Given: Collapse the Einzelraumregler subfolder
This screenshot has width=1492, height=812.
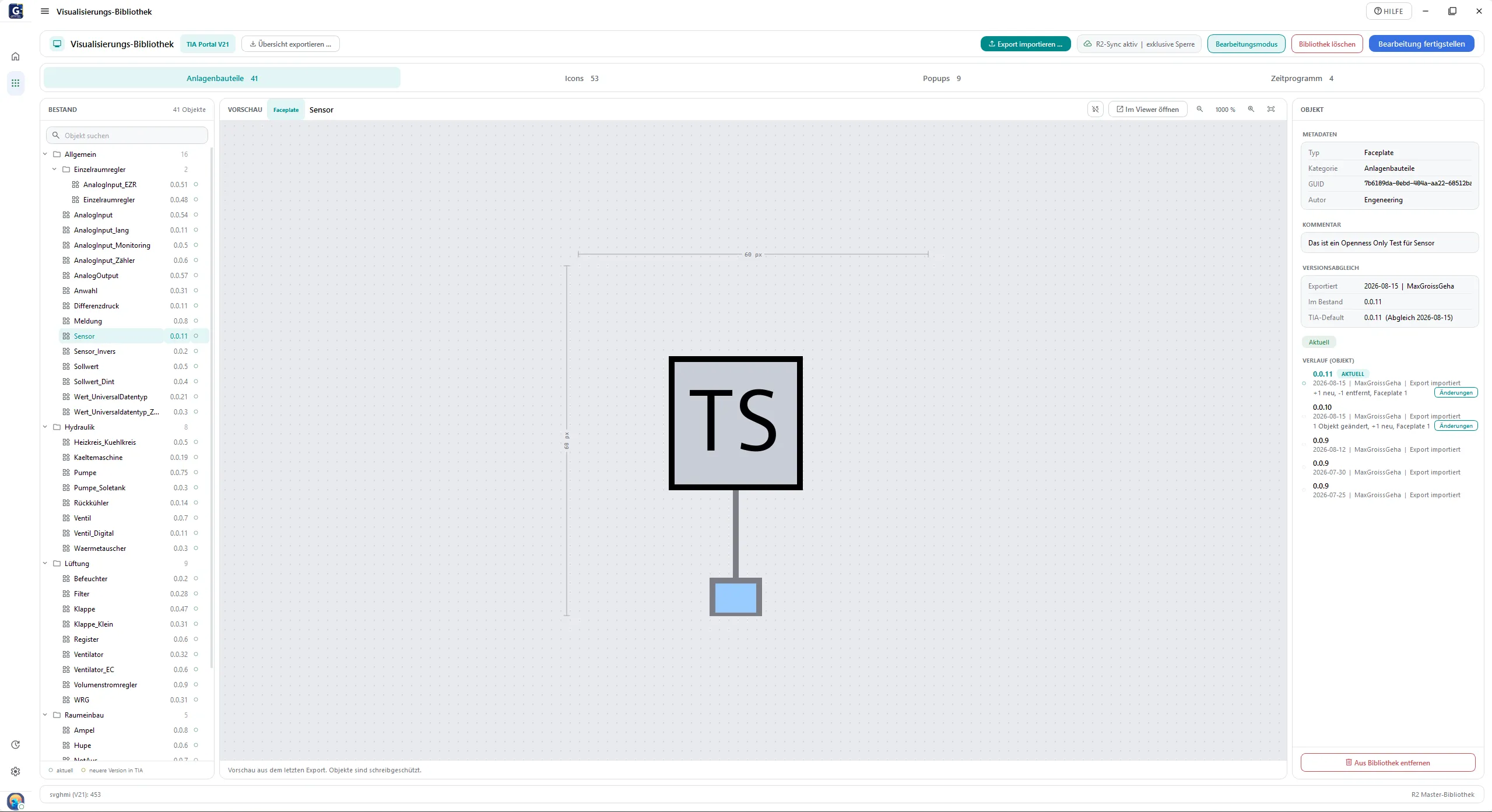Looking at the screenshot, I should (55, 169).
